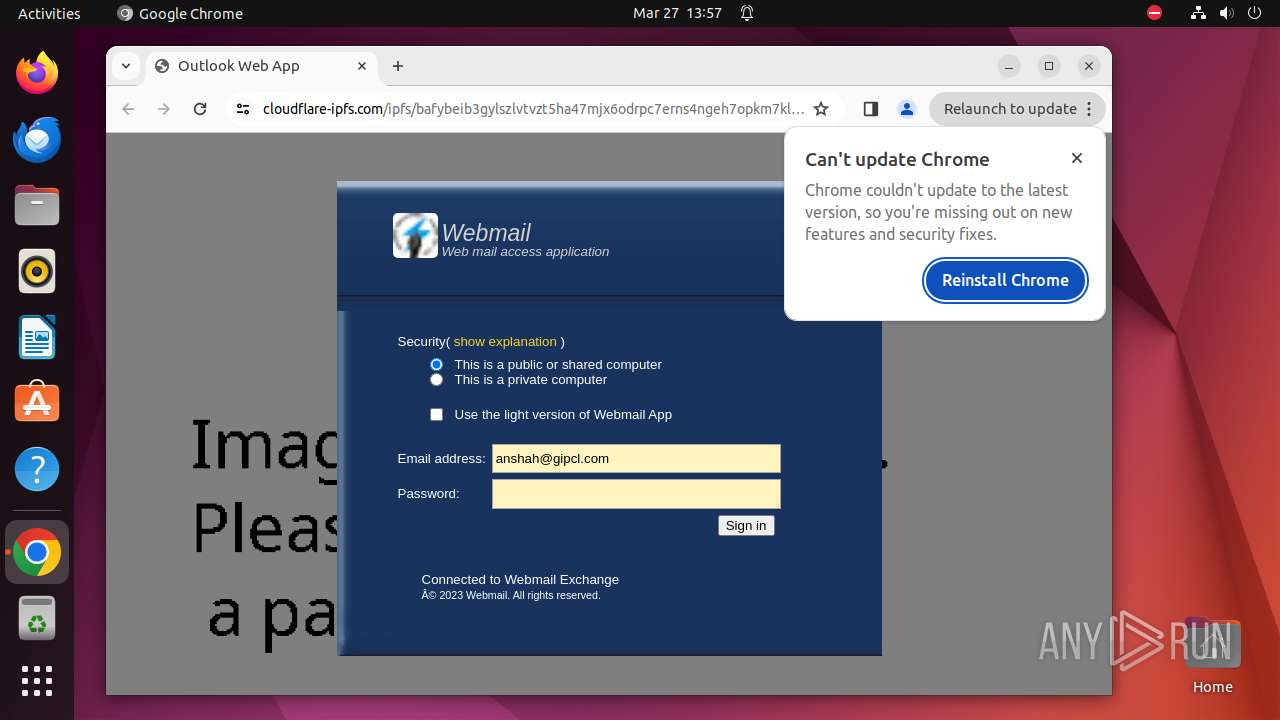Select 'This is a private computer'
This screenshot has width=1280, height=720.
436,380
